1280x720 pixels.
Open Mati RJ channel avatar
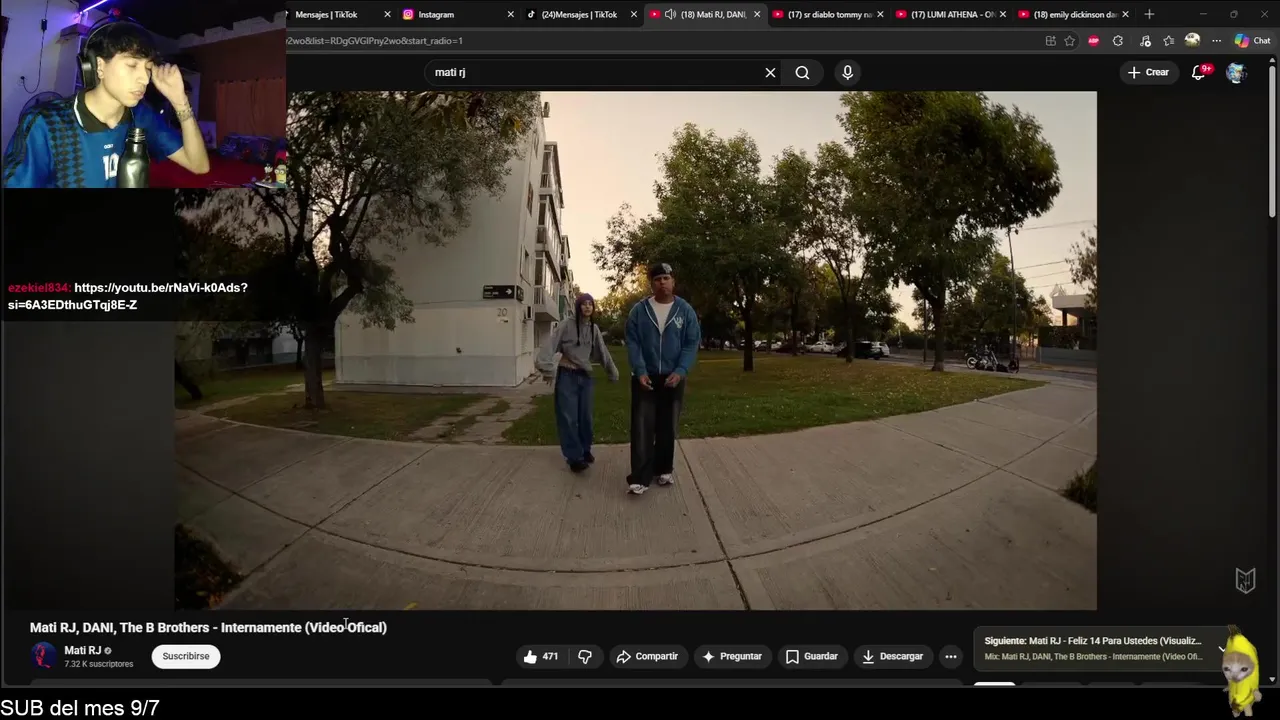[x=43, y=656]
